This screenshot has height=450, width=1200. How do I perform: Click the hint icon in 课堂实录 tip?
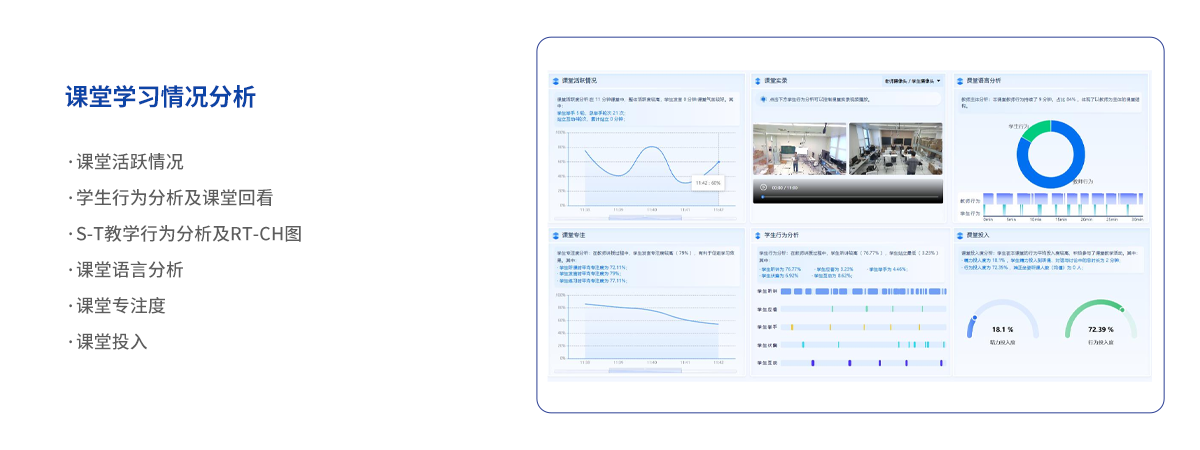pyautogui.click(x=763, y=100)
